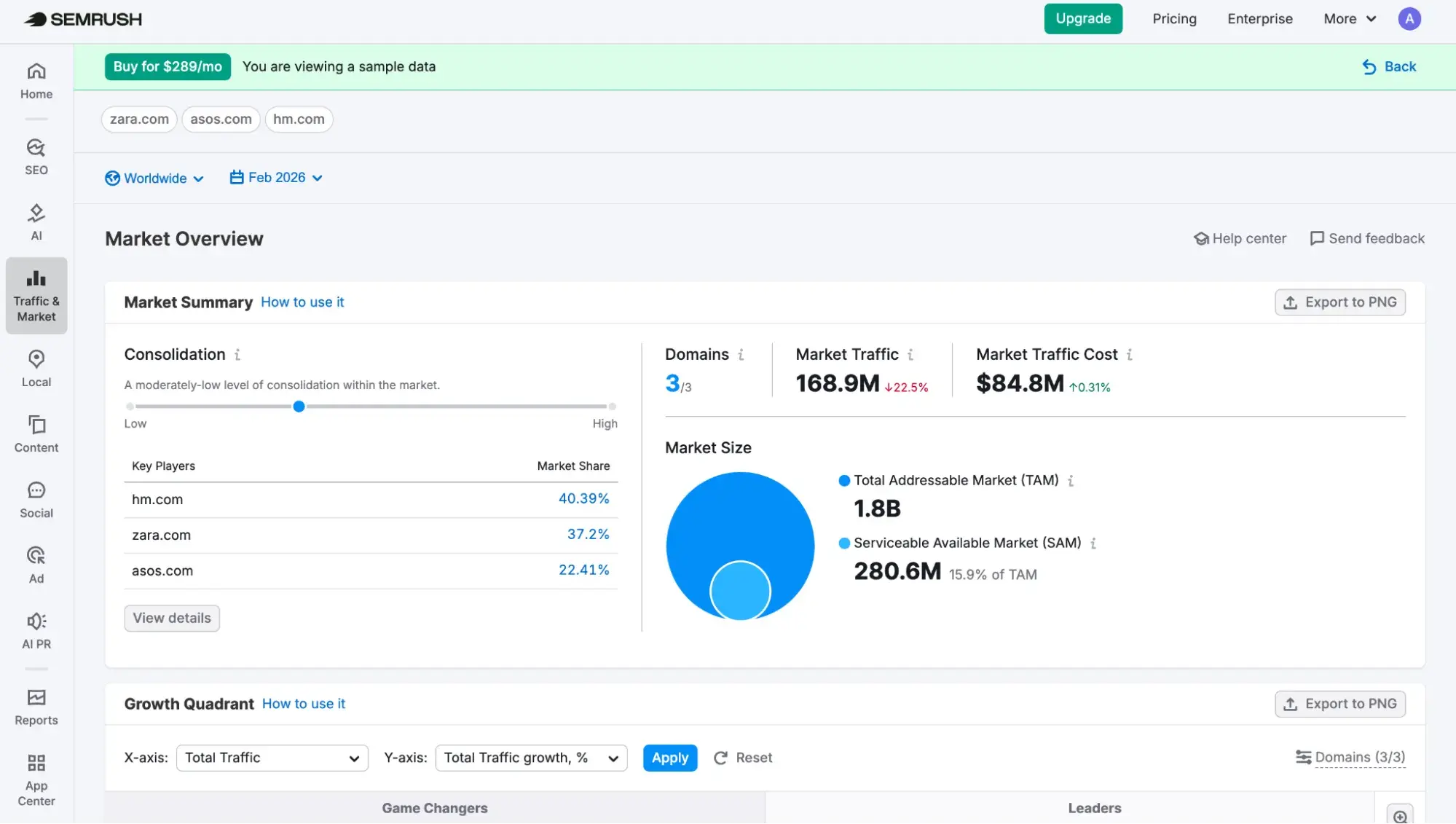Select the SEO sidebar icon
The width and height of the screenshot is (1456, 824).
[x=36, y=155]
